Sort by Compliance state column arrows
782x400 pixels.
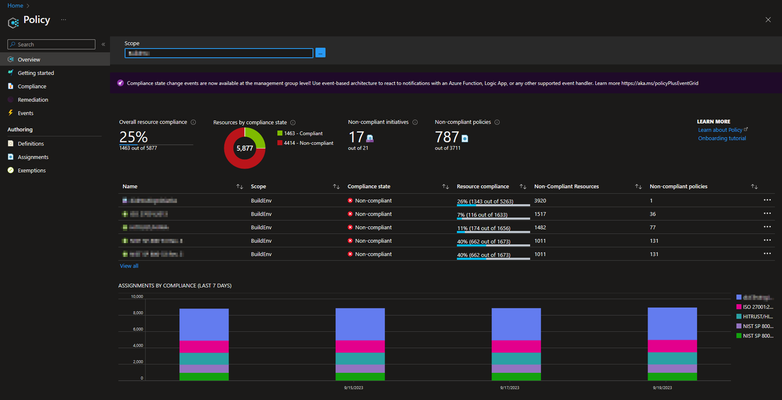445,187
